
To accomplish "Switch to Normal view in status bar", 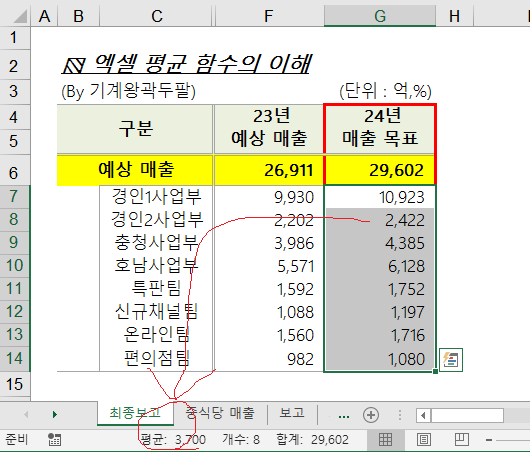I will pos(385,440).
